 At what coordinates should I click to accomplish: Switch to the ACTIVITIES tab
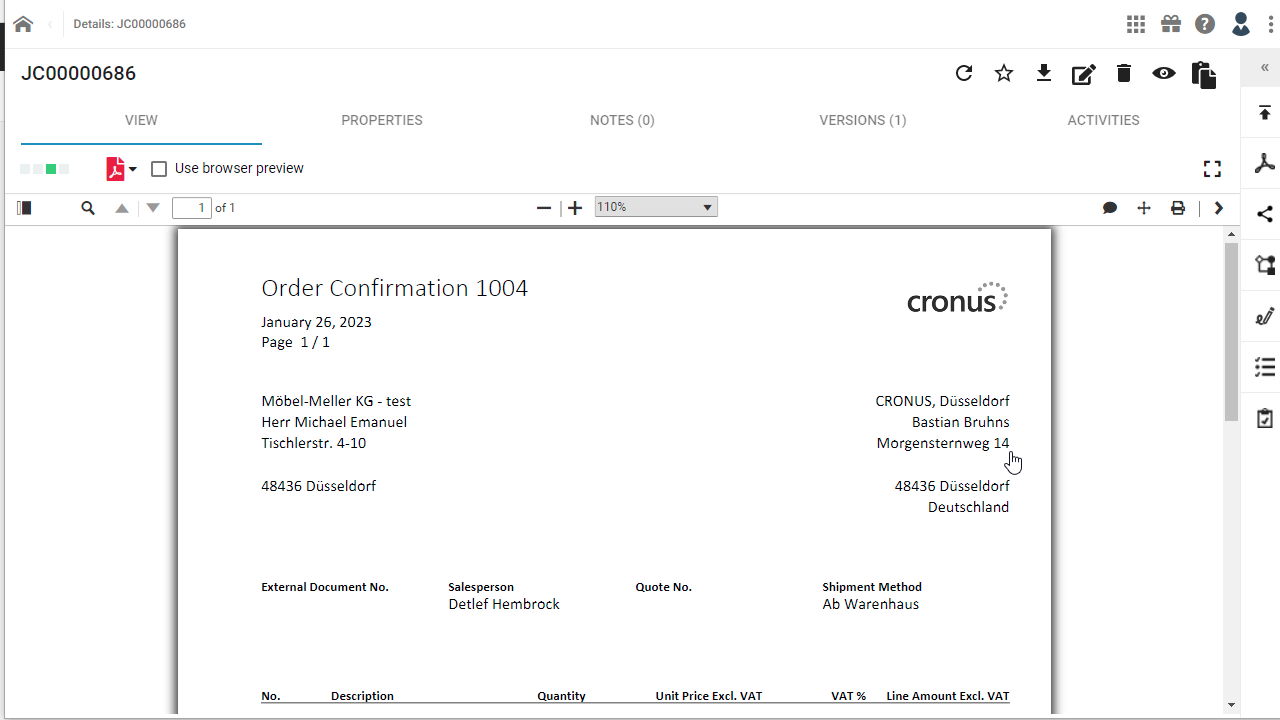(1103, 120)
